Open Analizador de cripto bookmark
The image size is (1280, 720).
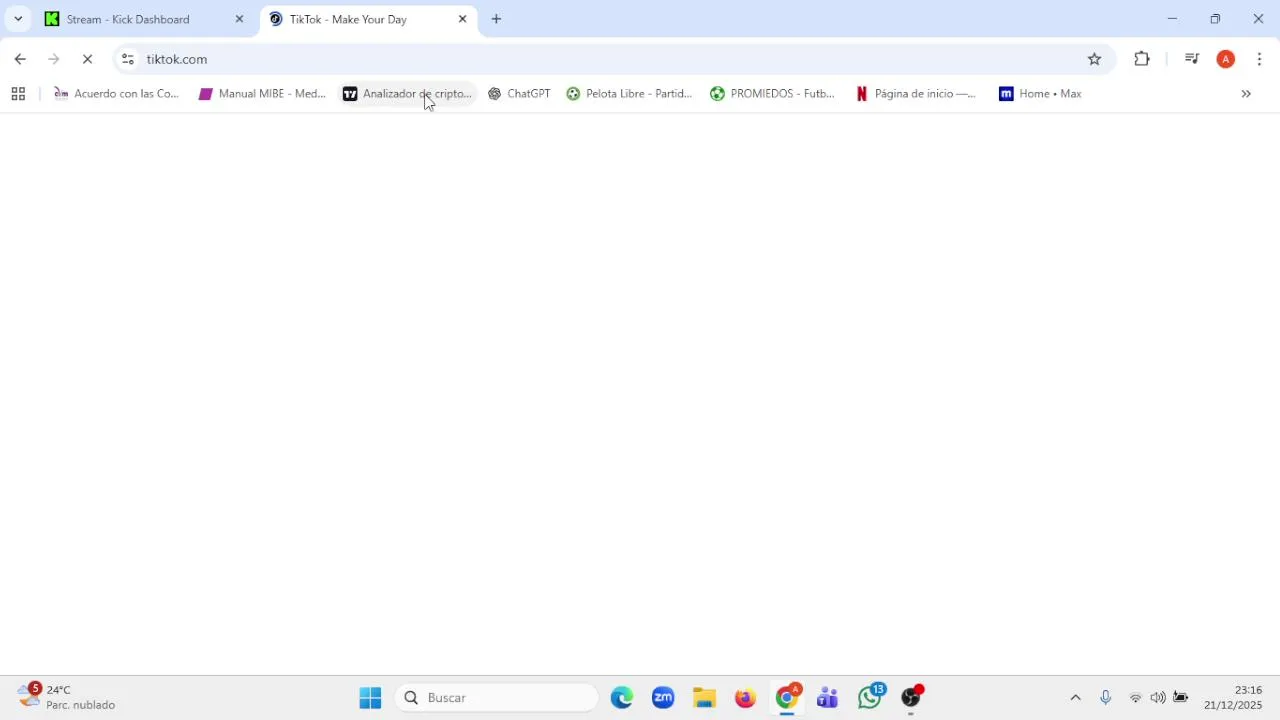(407, 94)
